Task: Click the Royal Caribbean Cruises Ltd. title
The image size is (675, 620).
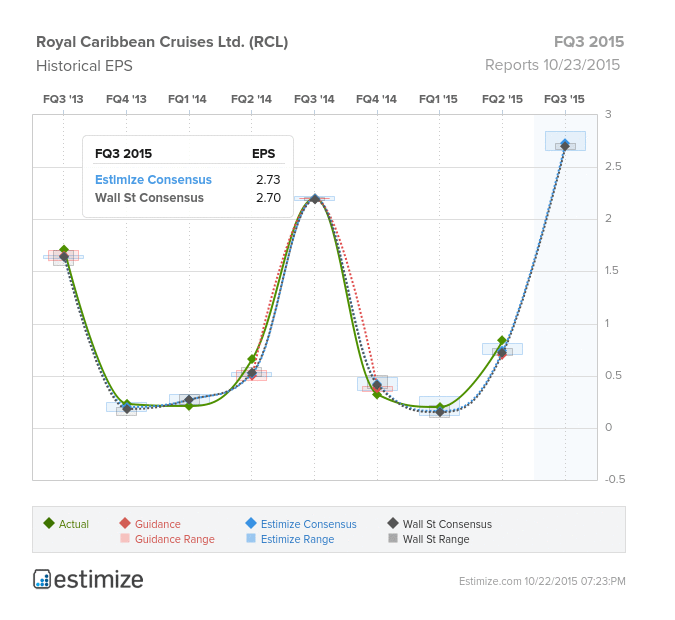Action: tap(162, 42)
